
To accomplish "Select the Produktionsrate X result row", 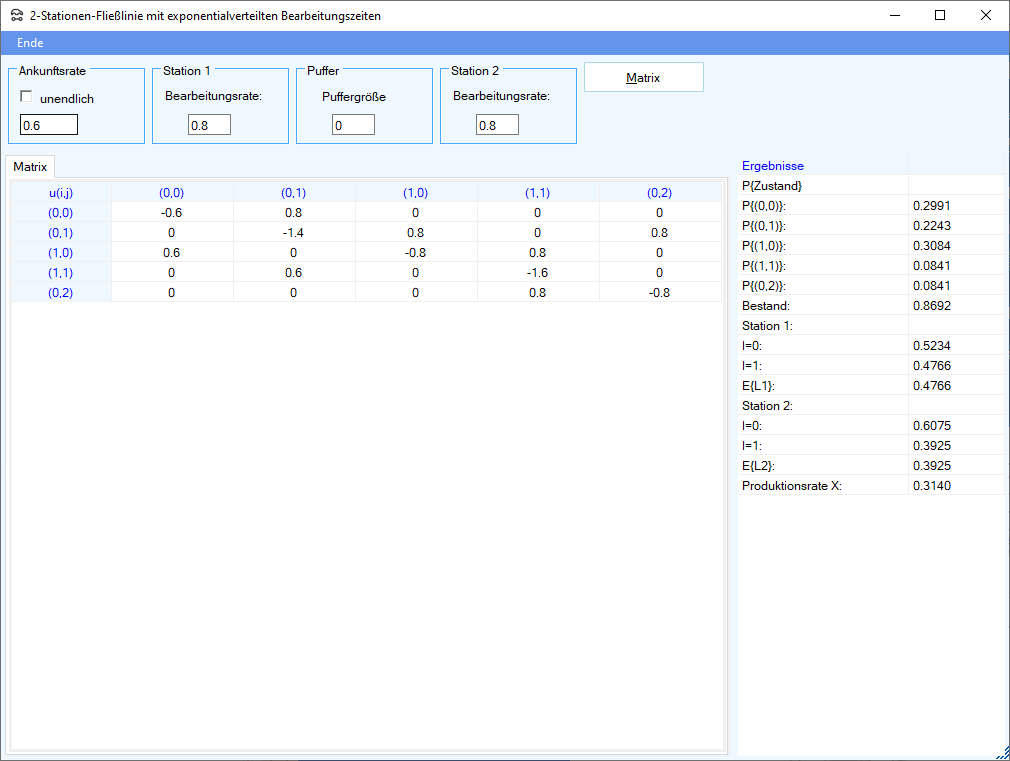I will point(822,485).
